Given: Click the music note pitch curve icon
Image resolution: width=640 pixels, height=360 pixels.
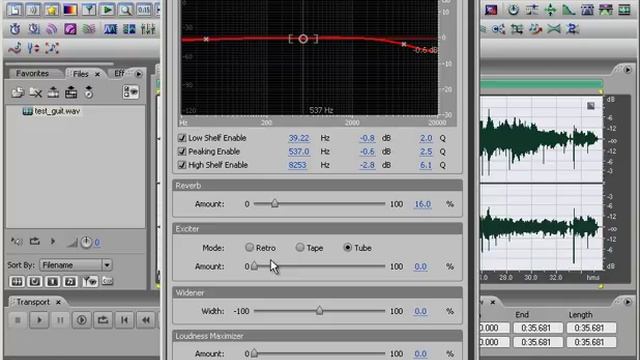Looking at the screenshot, I should [15, 48].
